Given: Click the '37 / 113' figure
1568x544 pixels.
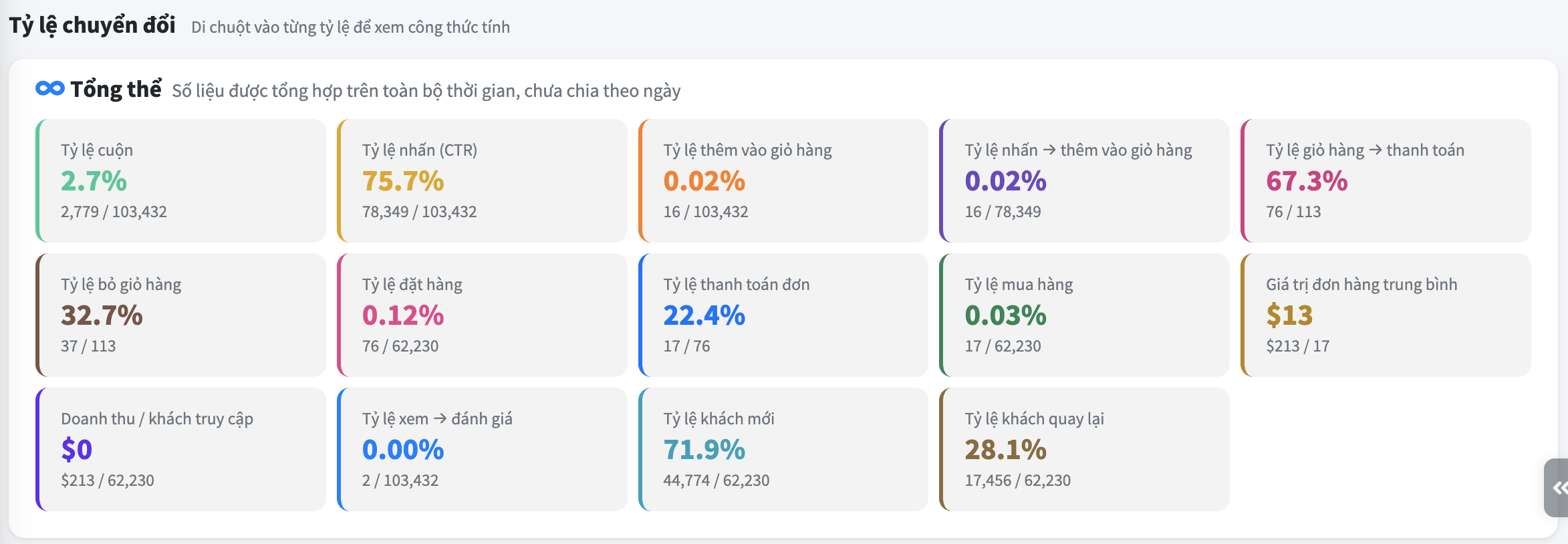Looking at the screenshot, I should [88, 346].
